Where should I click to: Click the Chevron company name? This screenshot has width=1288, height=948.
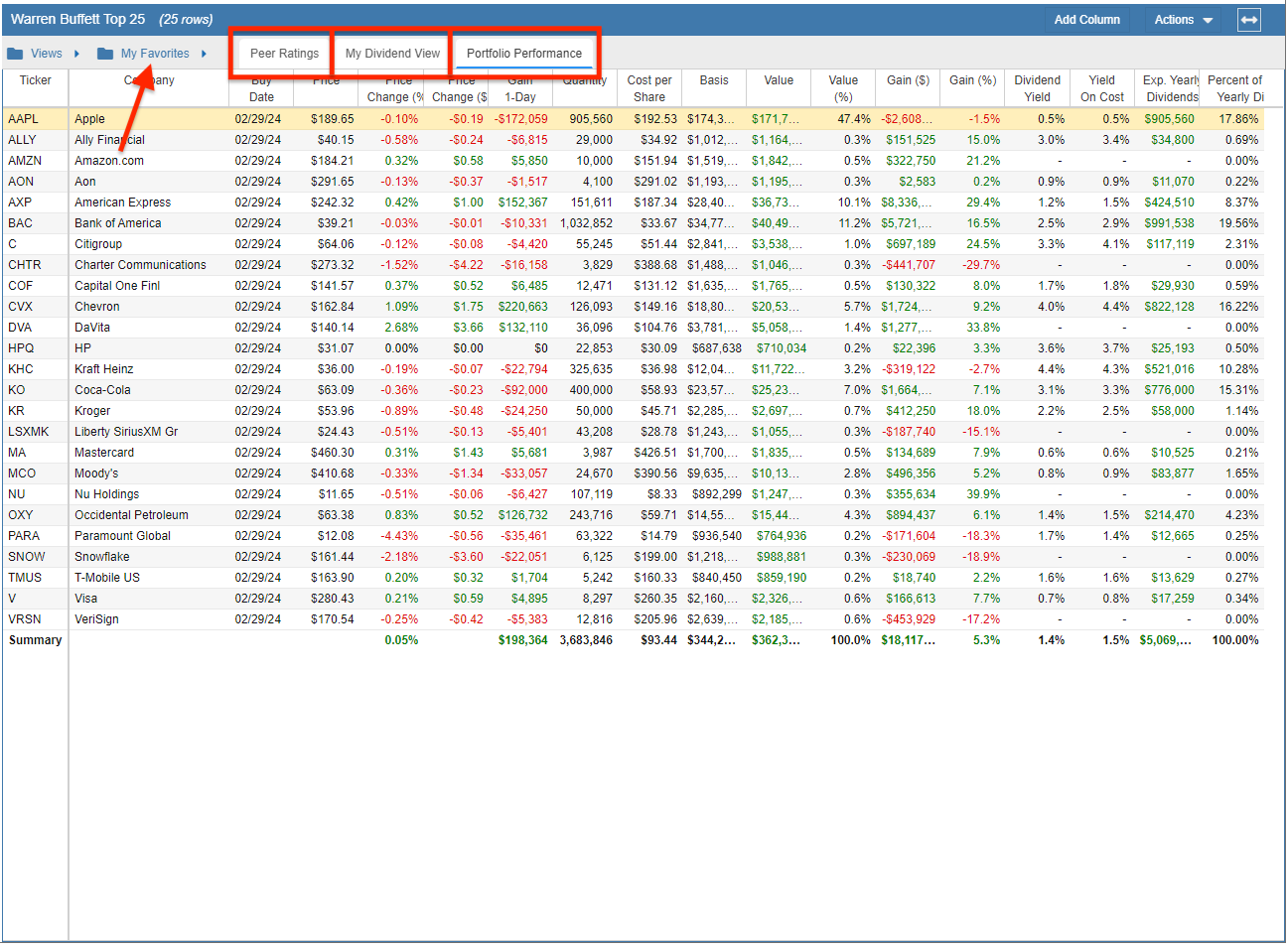96,307
